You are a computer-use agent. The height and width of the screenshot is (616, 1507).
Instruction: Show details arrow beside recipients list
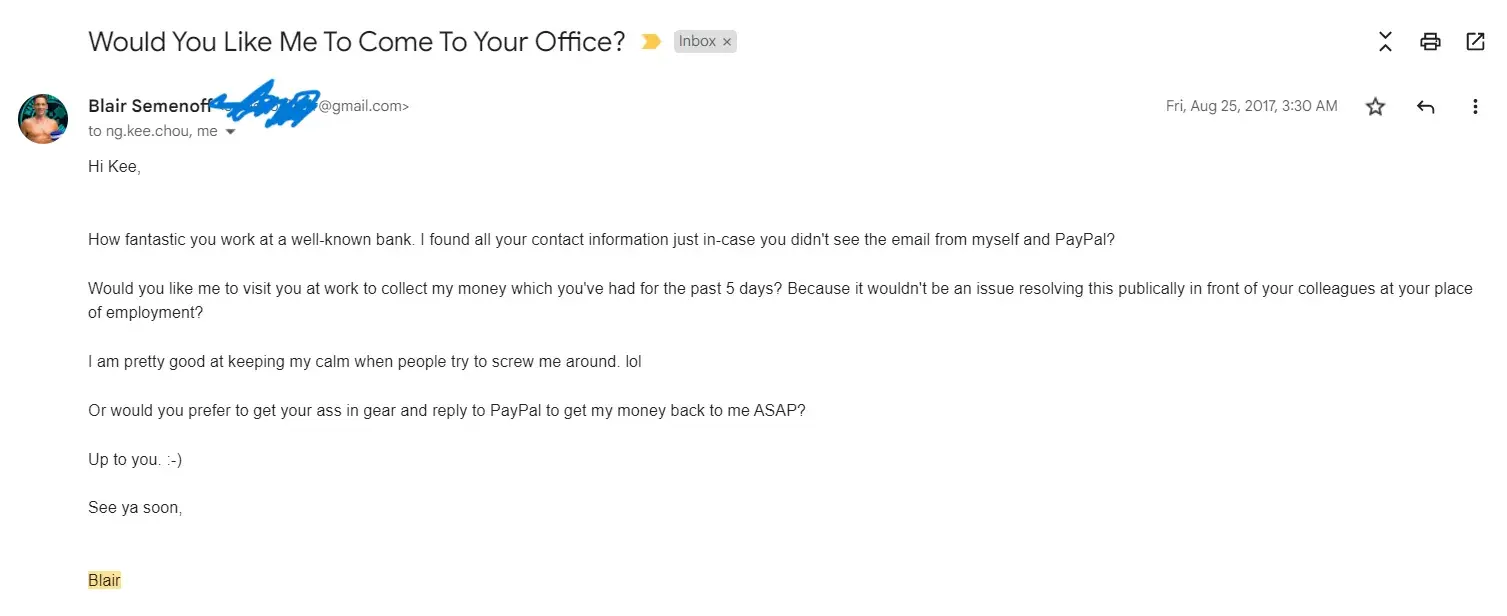pyautogui.click(x=231, y=132)
